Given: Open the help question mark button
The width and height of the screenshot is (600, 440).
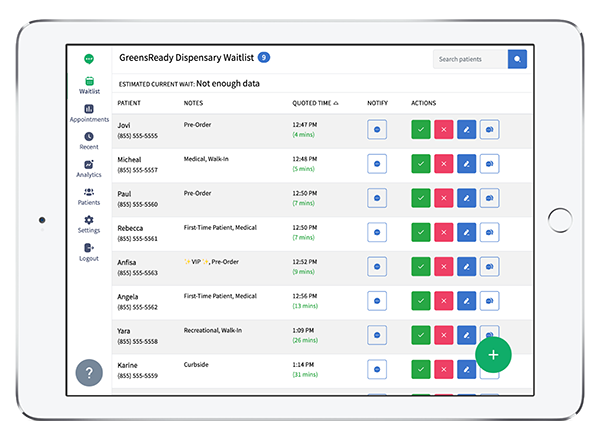Looking at the screenshot, I should [89, 372].
